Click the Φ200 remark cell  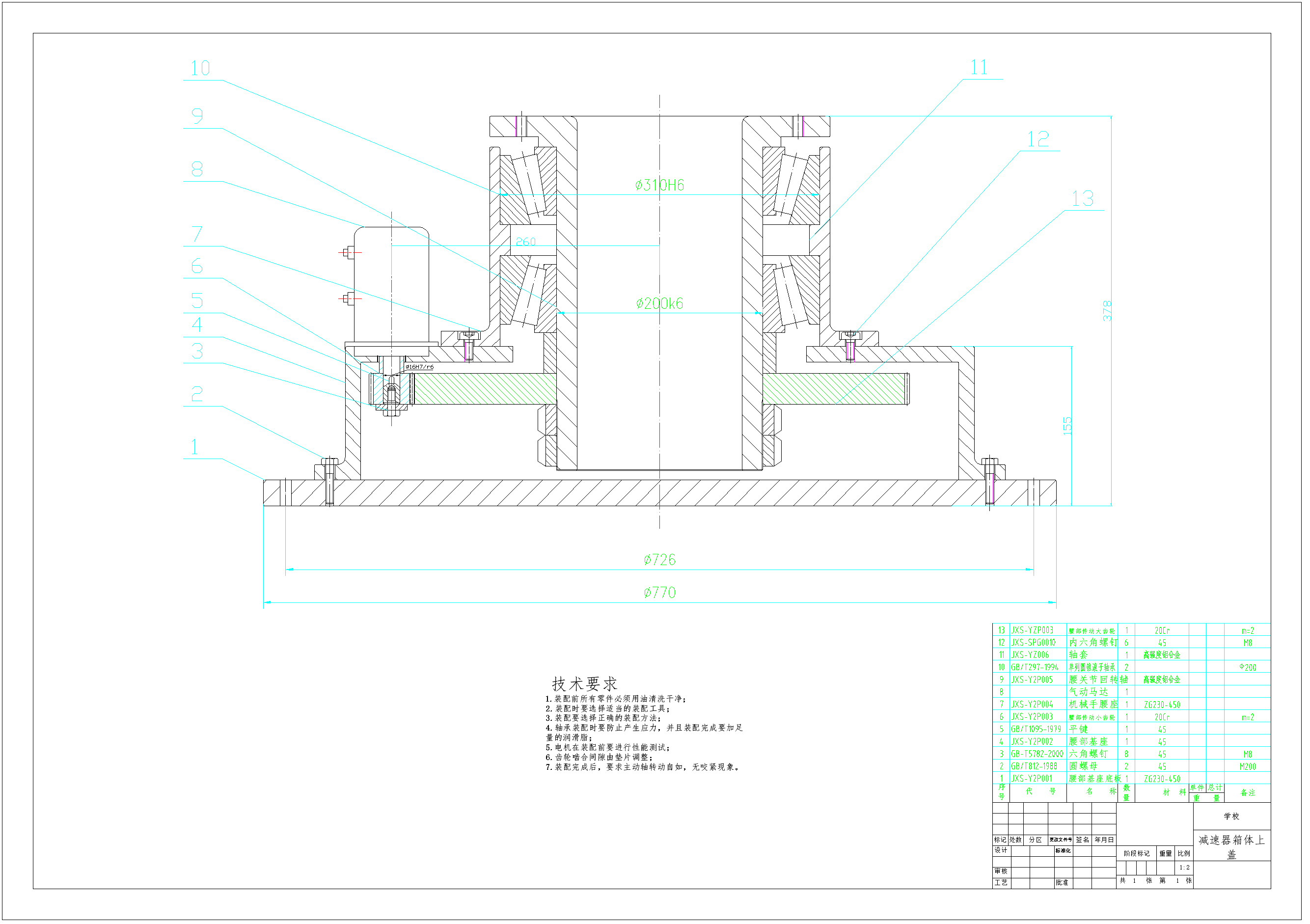tap(1247, 667)
